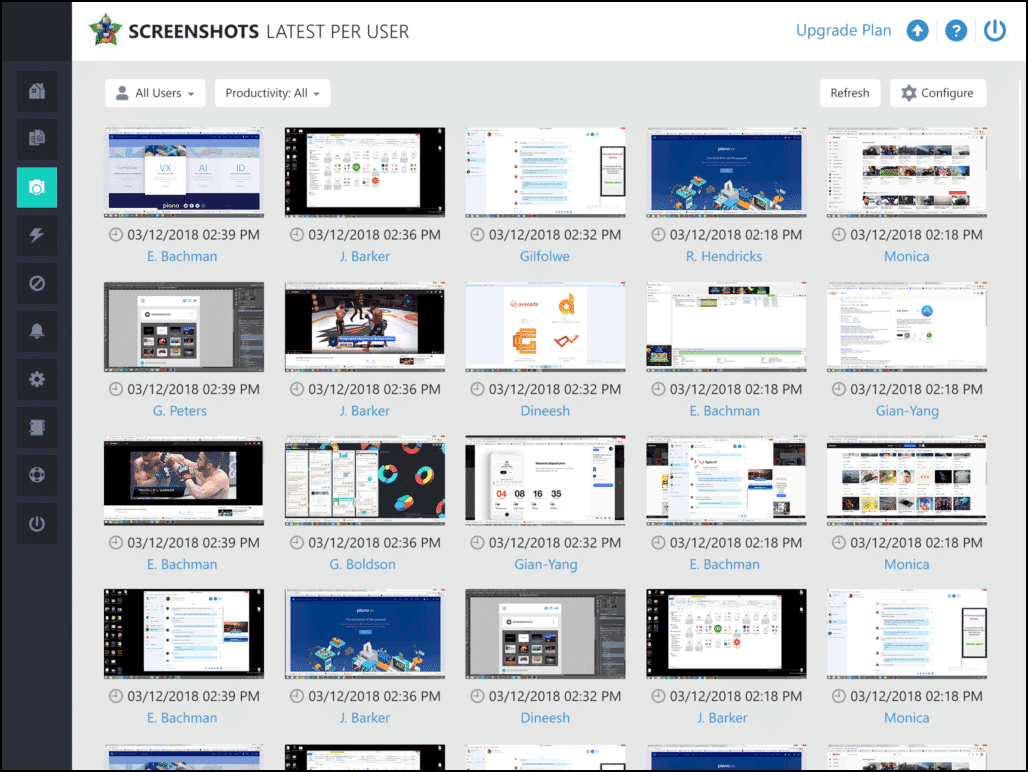Open settings via sidebar gear icon
1028x772 pixels.
pos(37,380)
